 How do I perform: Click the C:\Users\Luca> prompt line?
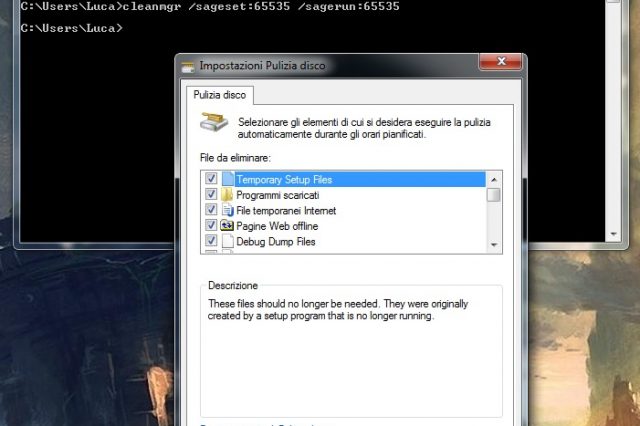(71, 28)
